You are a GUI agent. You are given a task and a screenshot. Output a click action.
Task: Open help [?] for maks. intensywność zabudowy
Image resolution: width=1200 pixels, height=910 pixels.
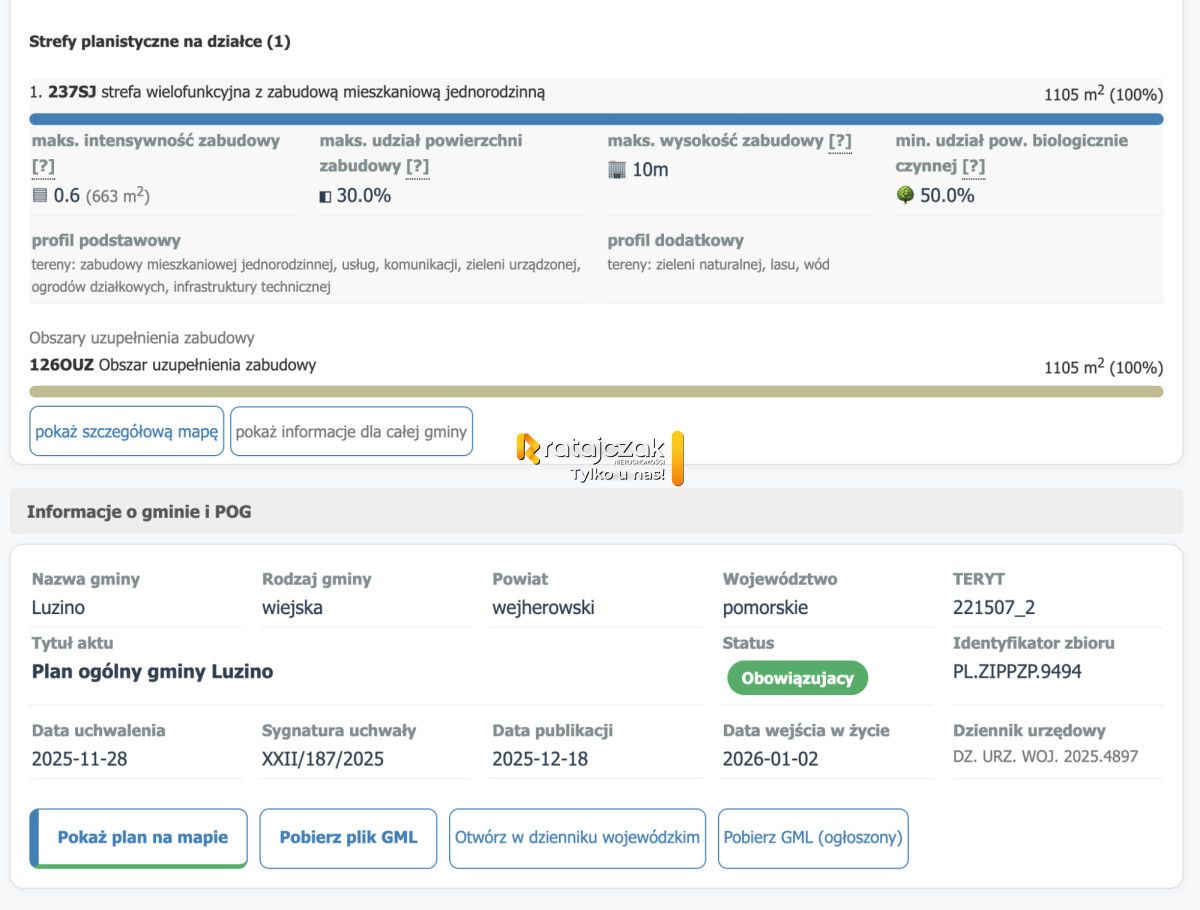coord(43,166)
